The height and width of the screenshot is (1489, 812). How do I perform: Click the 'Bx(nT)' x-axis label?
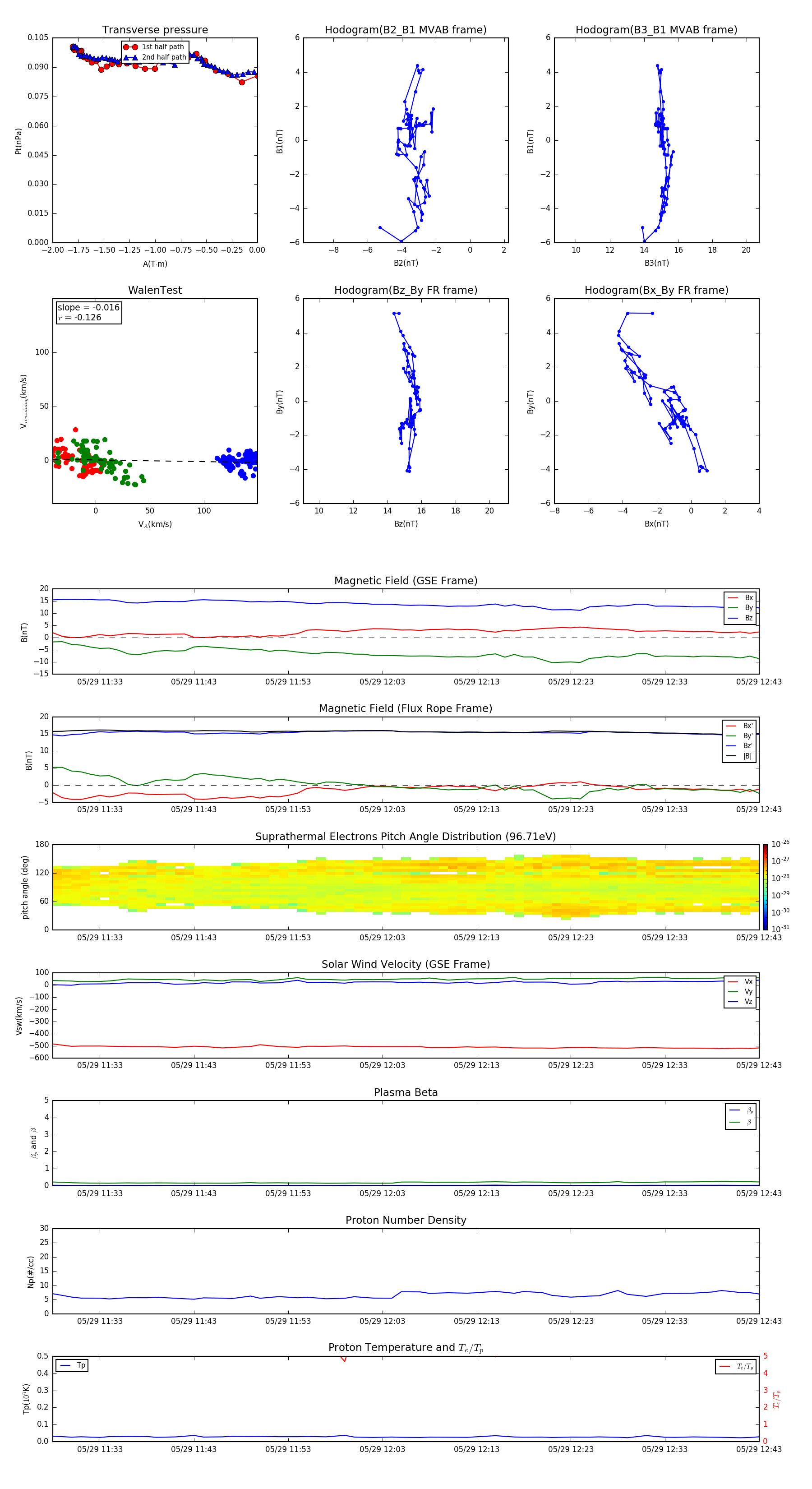656,524
